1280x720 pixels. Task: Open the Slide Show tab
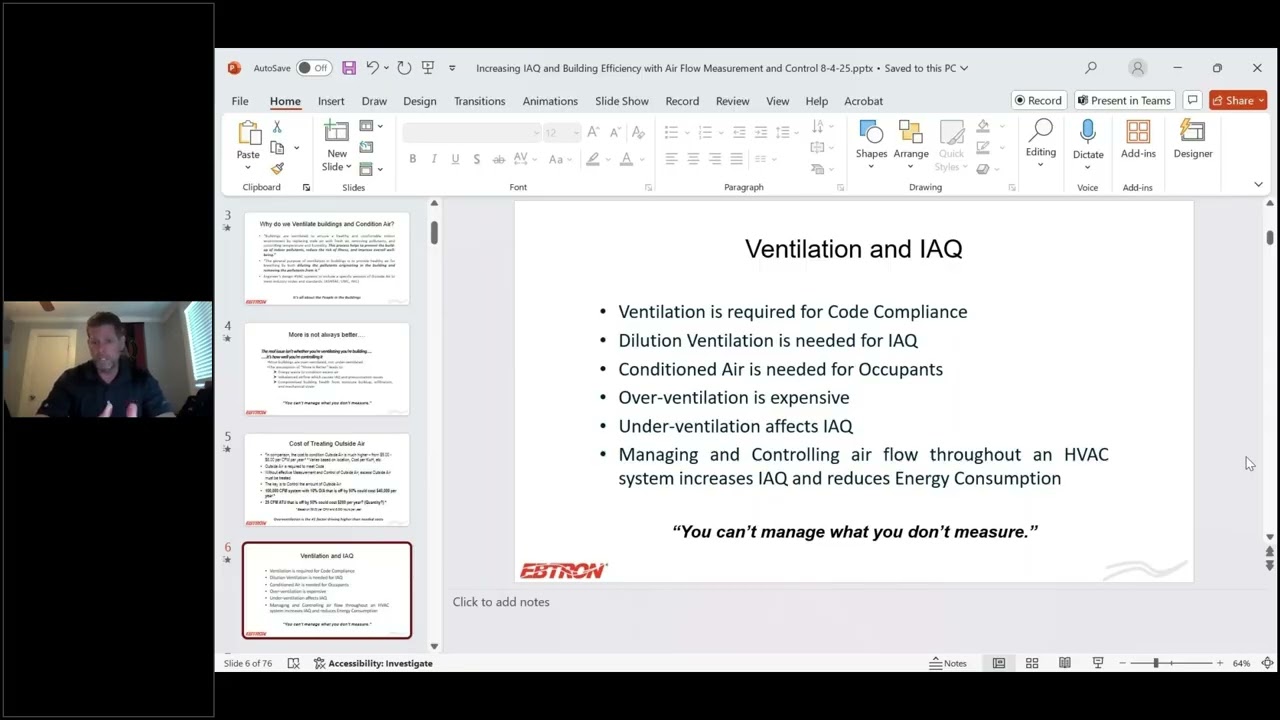pyautogui.click(x=622, y=101)
